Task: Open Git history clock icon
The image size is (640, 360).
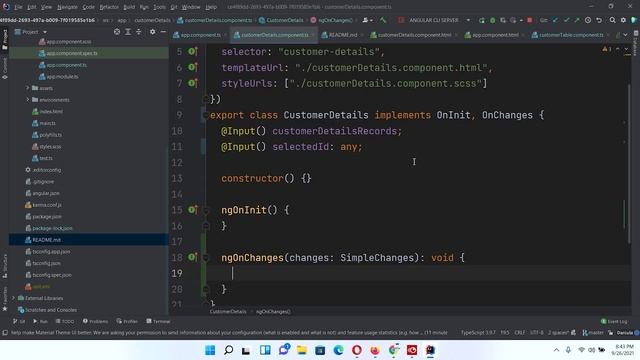Action: coord(588,20)
